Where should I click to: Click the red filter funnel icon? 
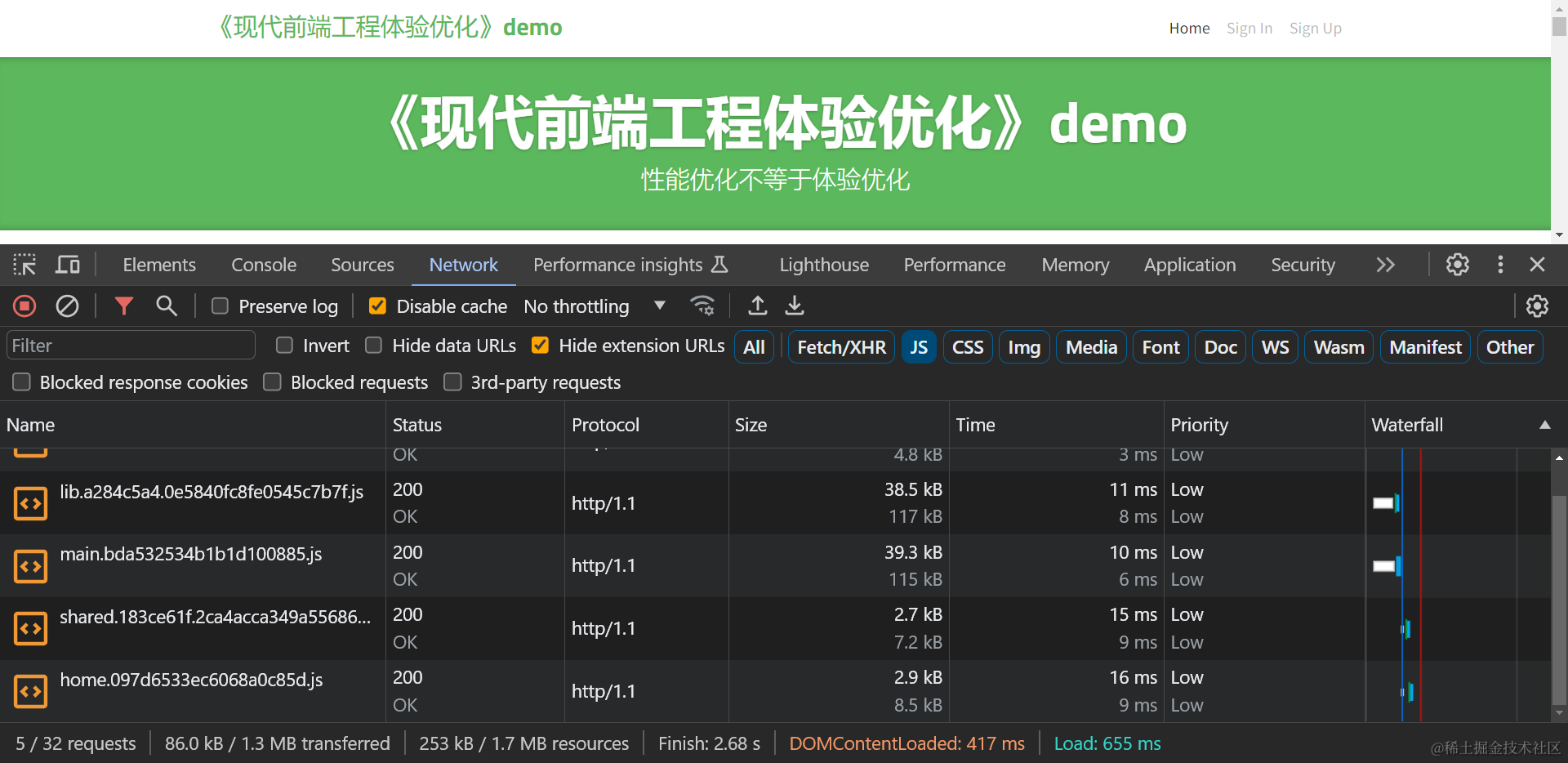click(124, 306)
